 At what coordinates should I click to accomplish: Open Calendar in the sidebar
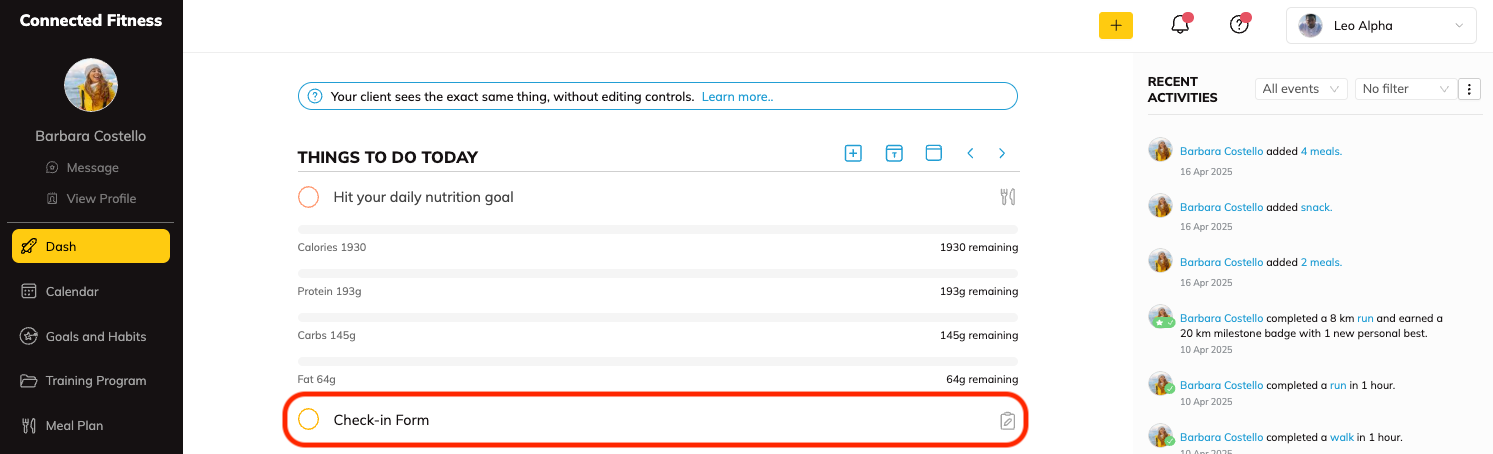coord(72,292)
